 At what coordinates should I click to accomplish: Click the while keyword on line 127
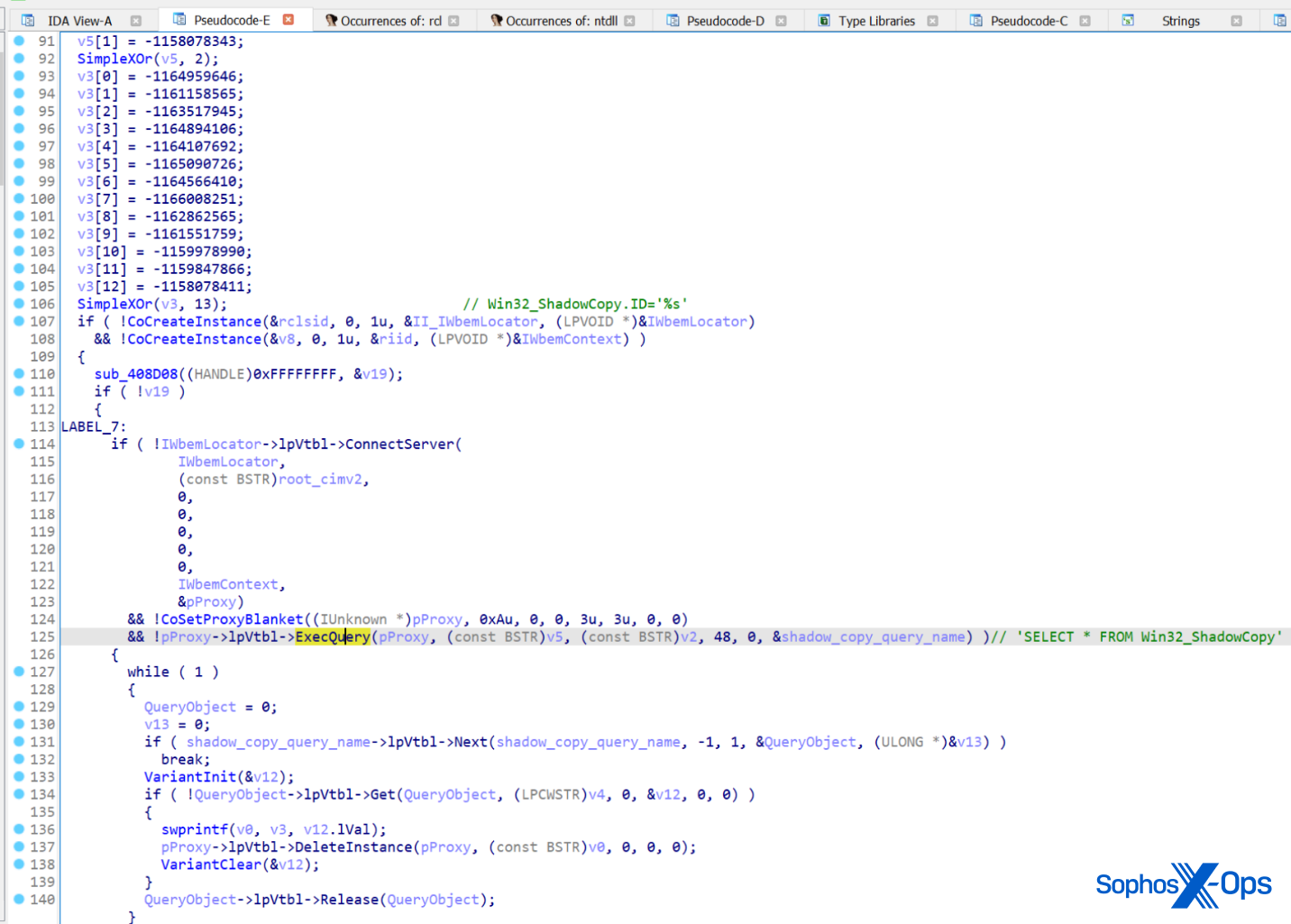[x=148, y=672]
